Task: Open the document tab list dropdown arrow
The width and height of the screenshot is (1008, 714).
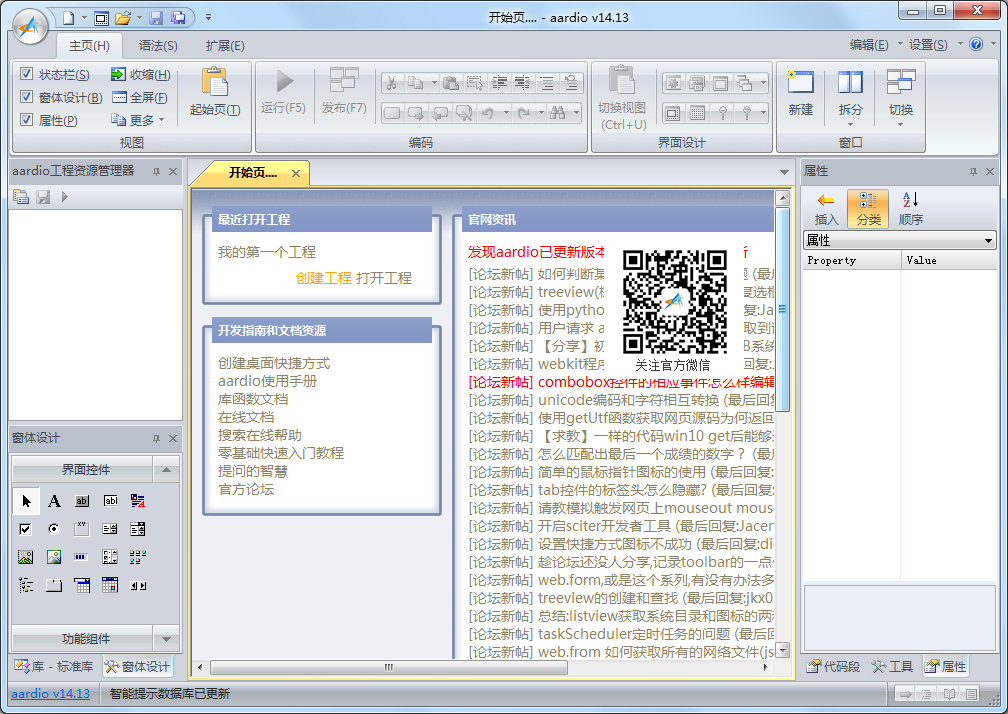Action: click(x=784, y=172)
